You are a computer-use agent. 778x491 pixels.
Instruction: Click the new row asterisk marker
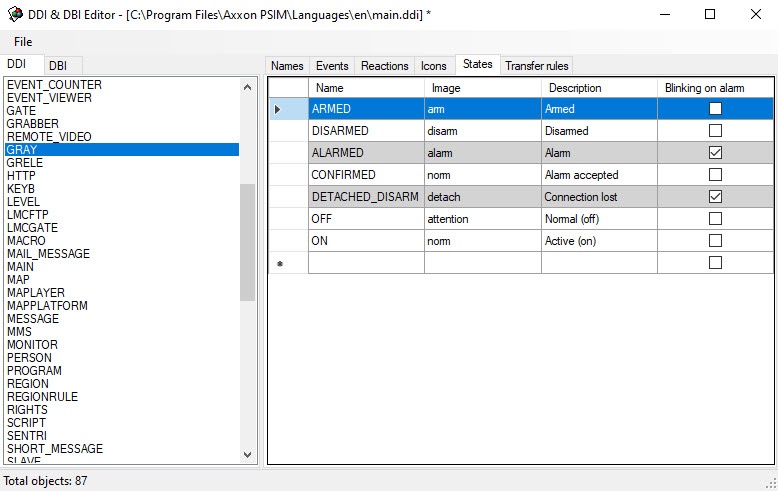pos(279,264)
